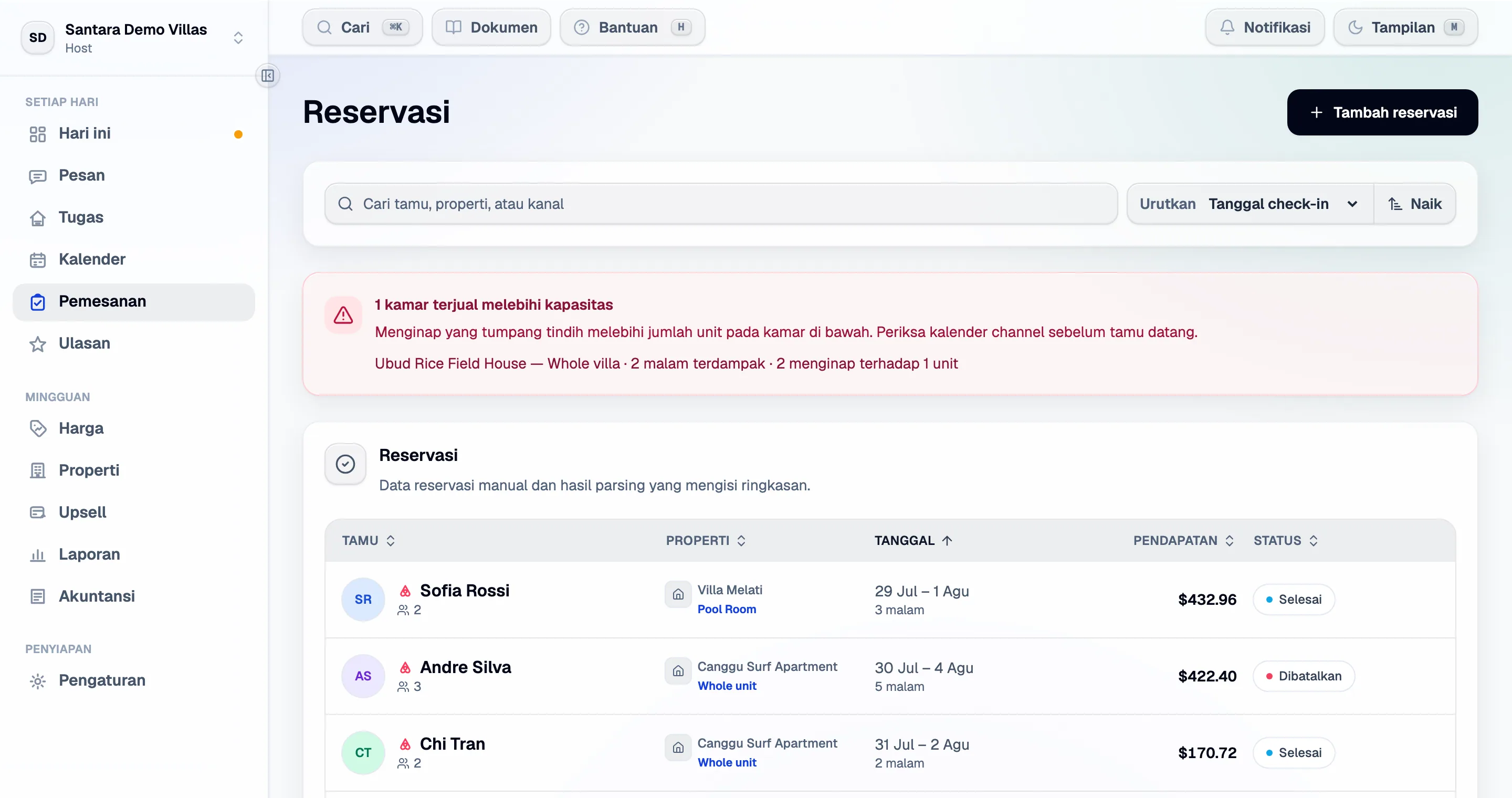Toggle dark mode with the Tampilan button
Viewport: 1512px width, 798px height.
tap(1405, 28)
